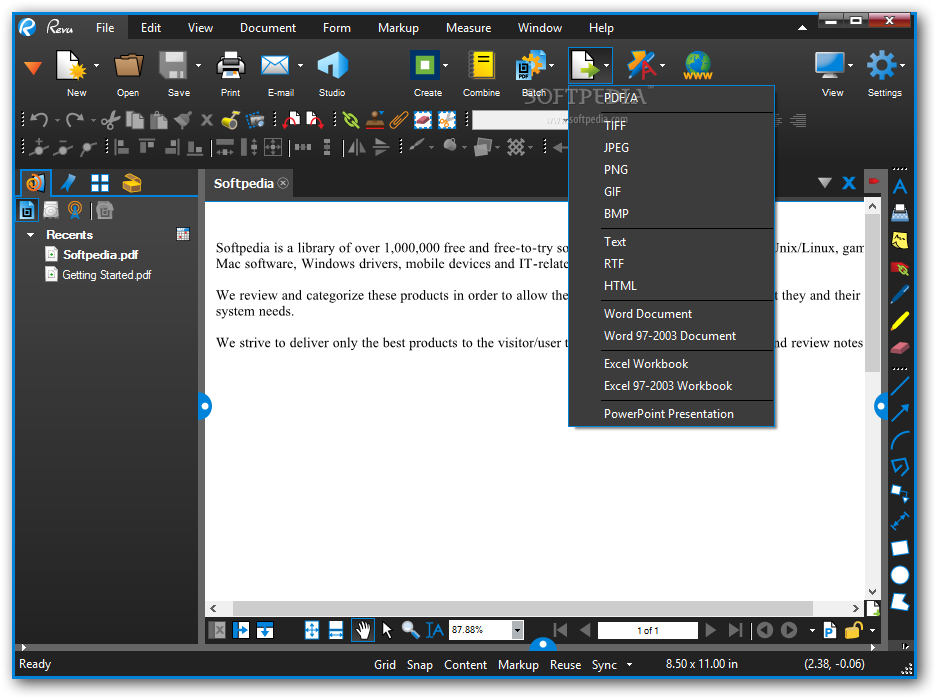Choose PowerPoint Presentation export option
This screenshot has width=937, height=699.
coord(671,413)
